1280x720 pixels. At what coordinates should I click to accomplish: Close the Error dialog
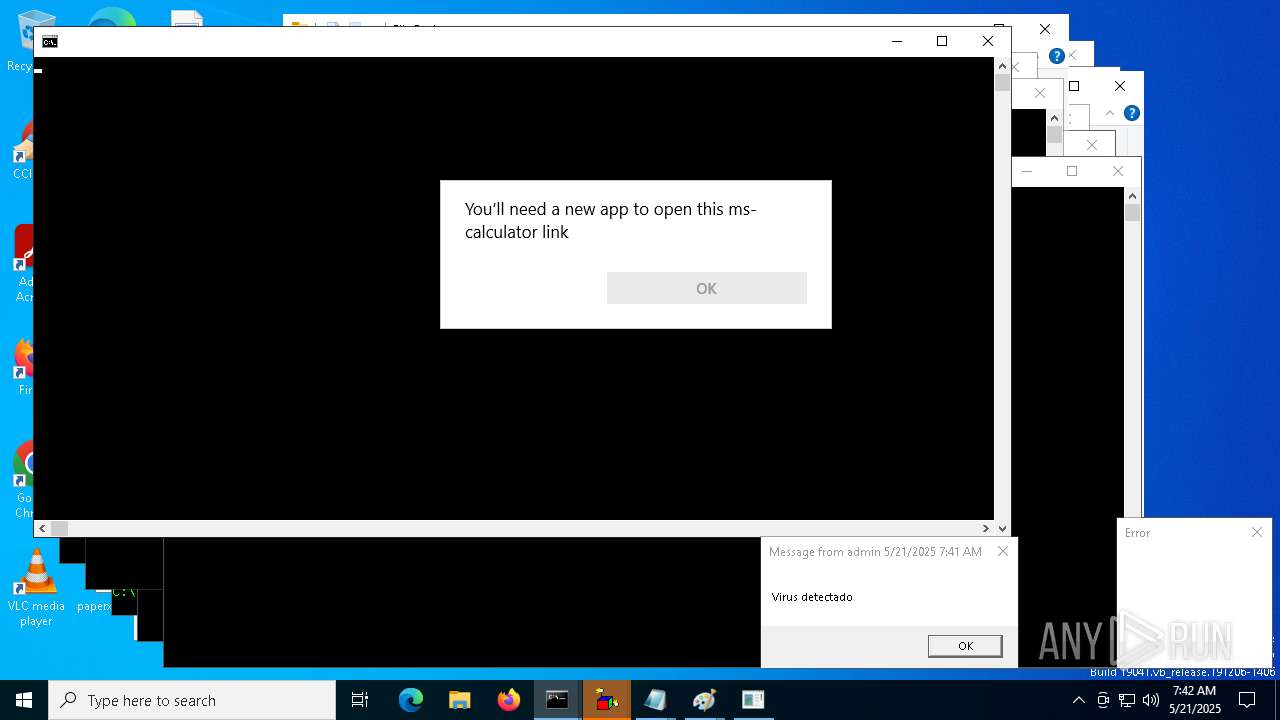(x=1257, y=532)
